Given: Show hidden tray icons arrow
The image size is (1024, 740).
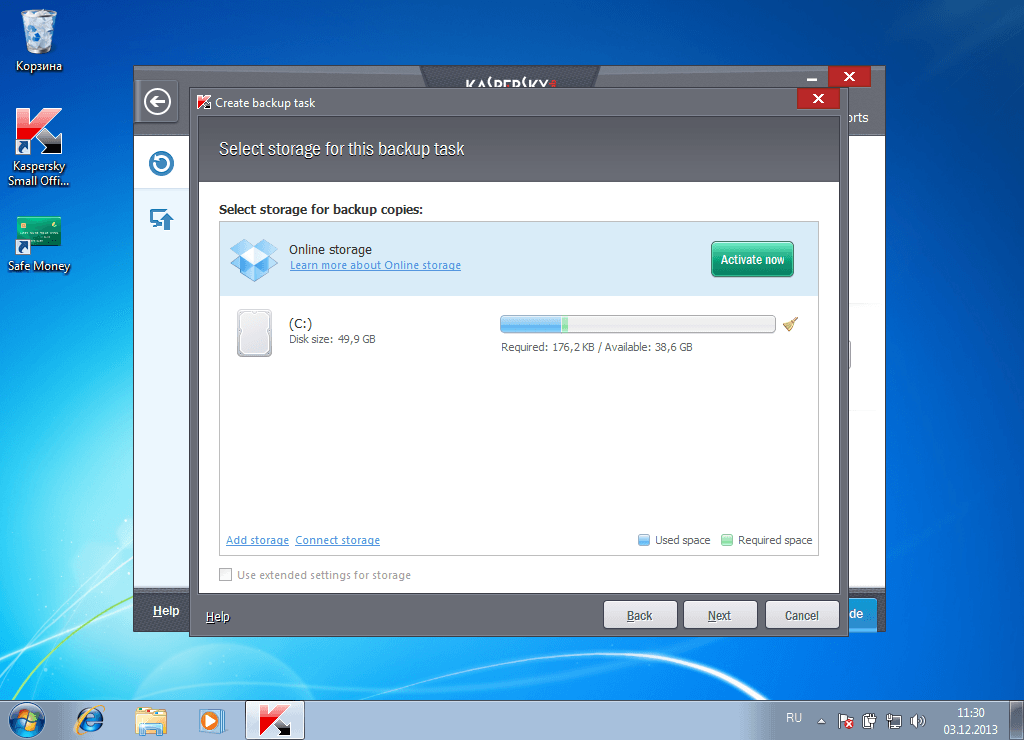Looking at the screenshot, I should pyautogui.click(x=822, y=721).
